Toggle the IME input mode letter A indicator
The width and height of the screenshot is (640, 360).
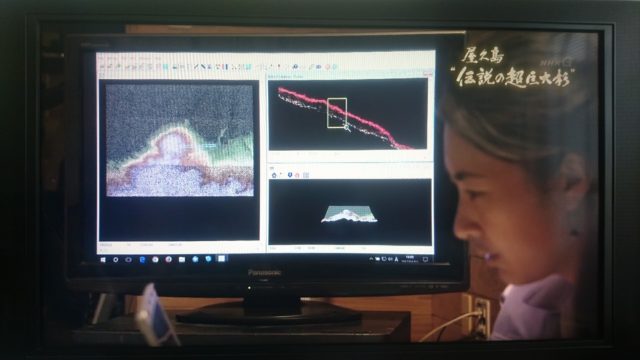point(396,259)
